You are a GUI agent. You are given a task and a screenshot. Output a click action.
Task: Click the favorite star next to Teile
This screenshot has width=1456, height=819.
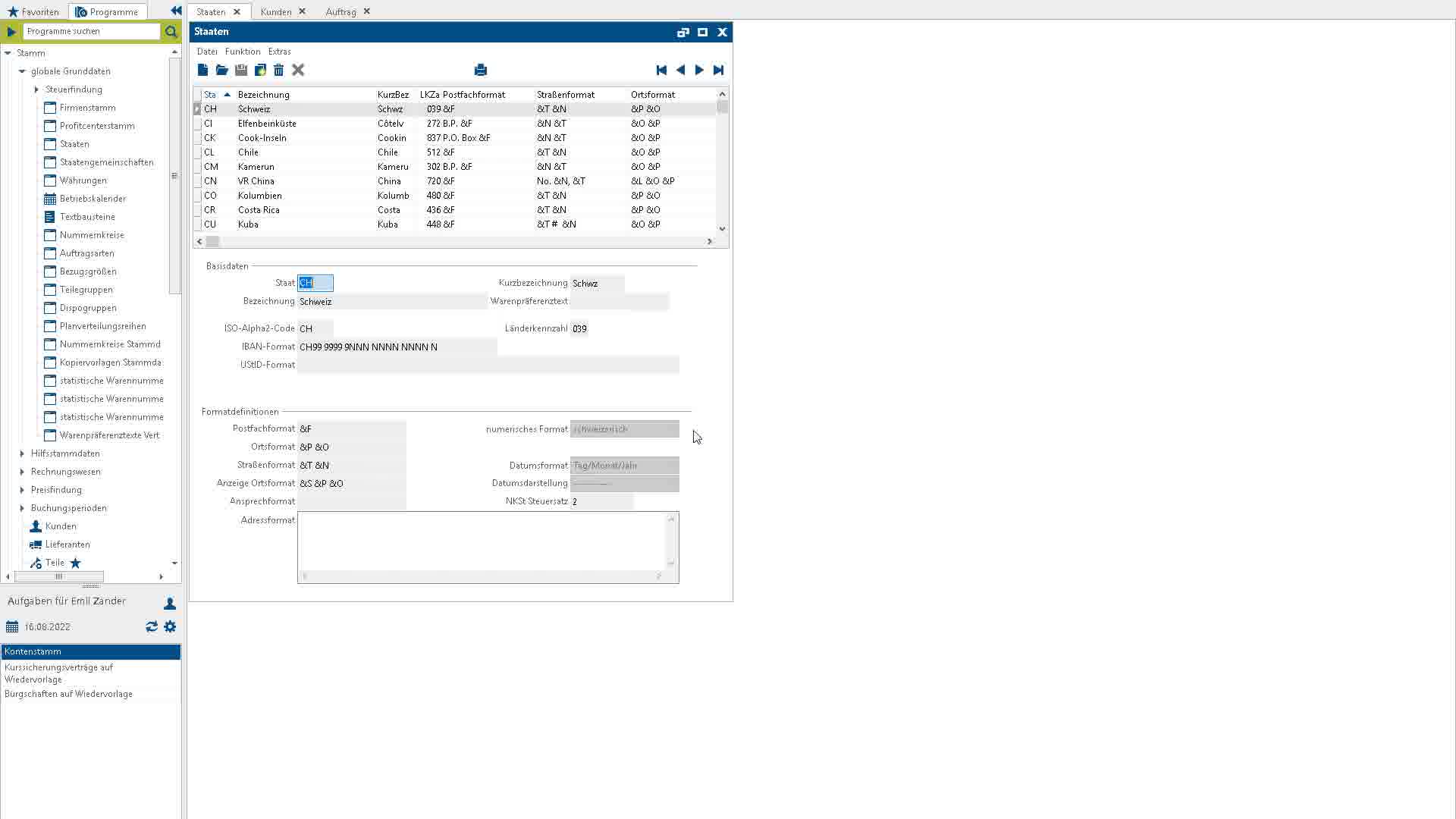[x=75, y=563]
